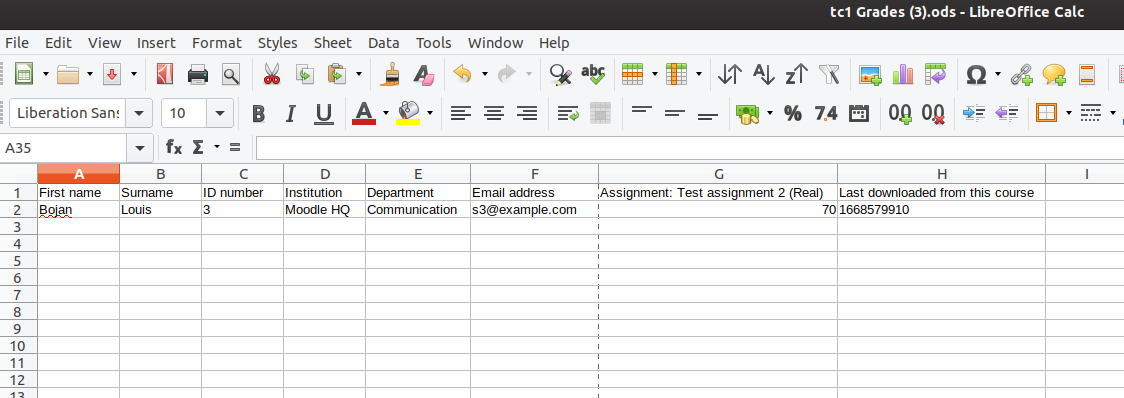Screen dimensions: 1124x398
Task: Click the Copy icon
Action: pyautogui.click(x=305, y=74)
